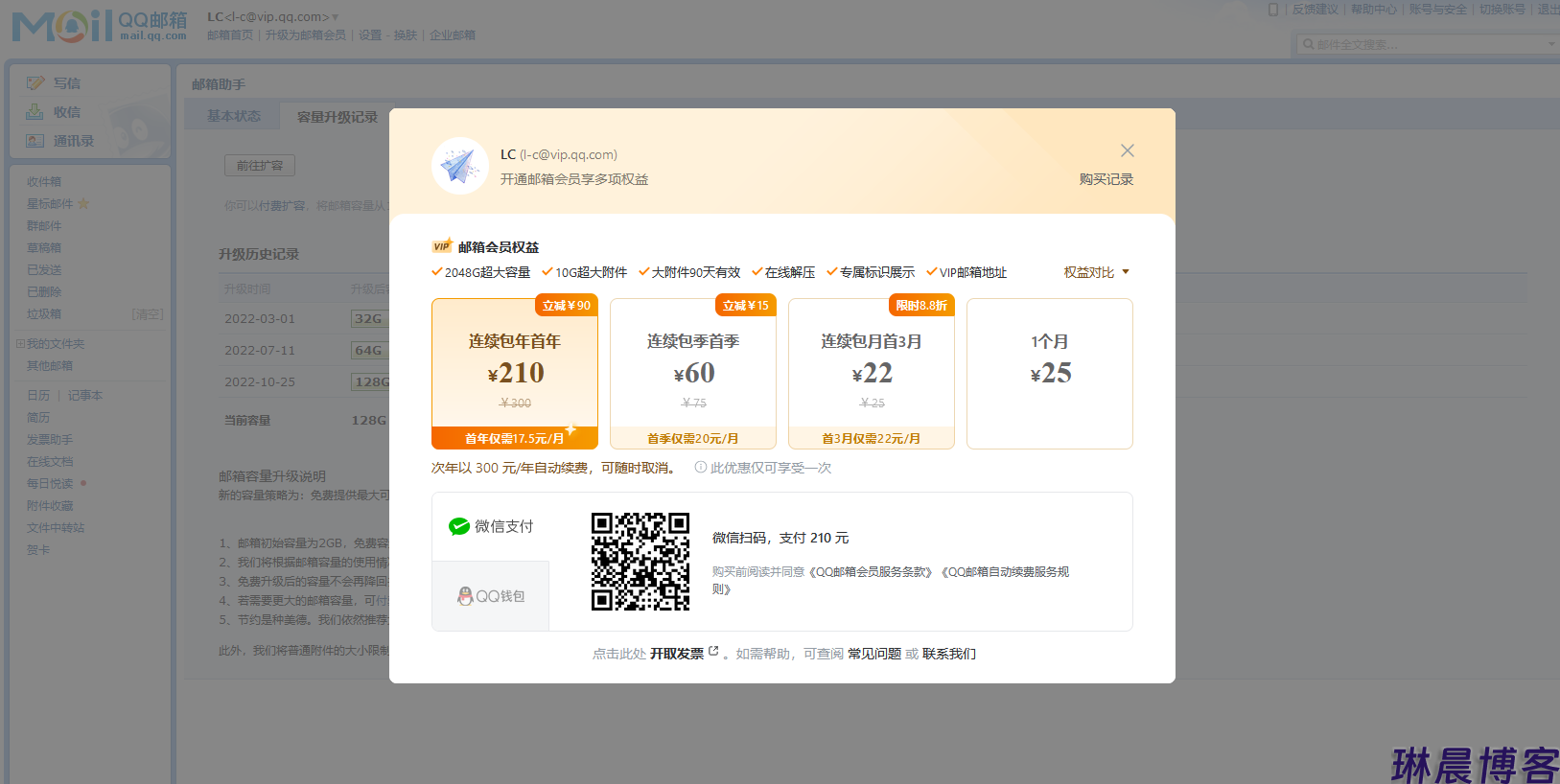Click the VIP badge icon by 邮箱会员权益
Screen dimensions: 1560x784
(x=442, y=245)
